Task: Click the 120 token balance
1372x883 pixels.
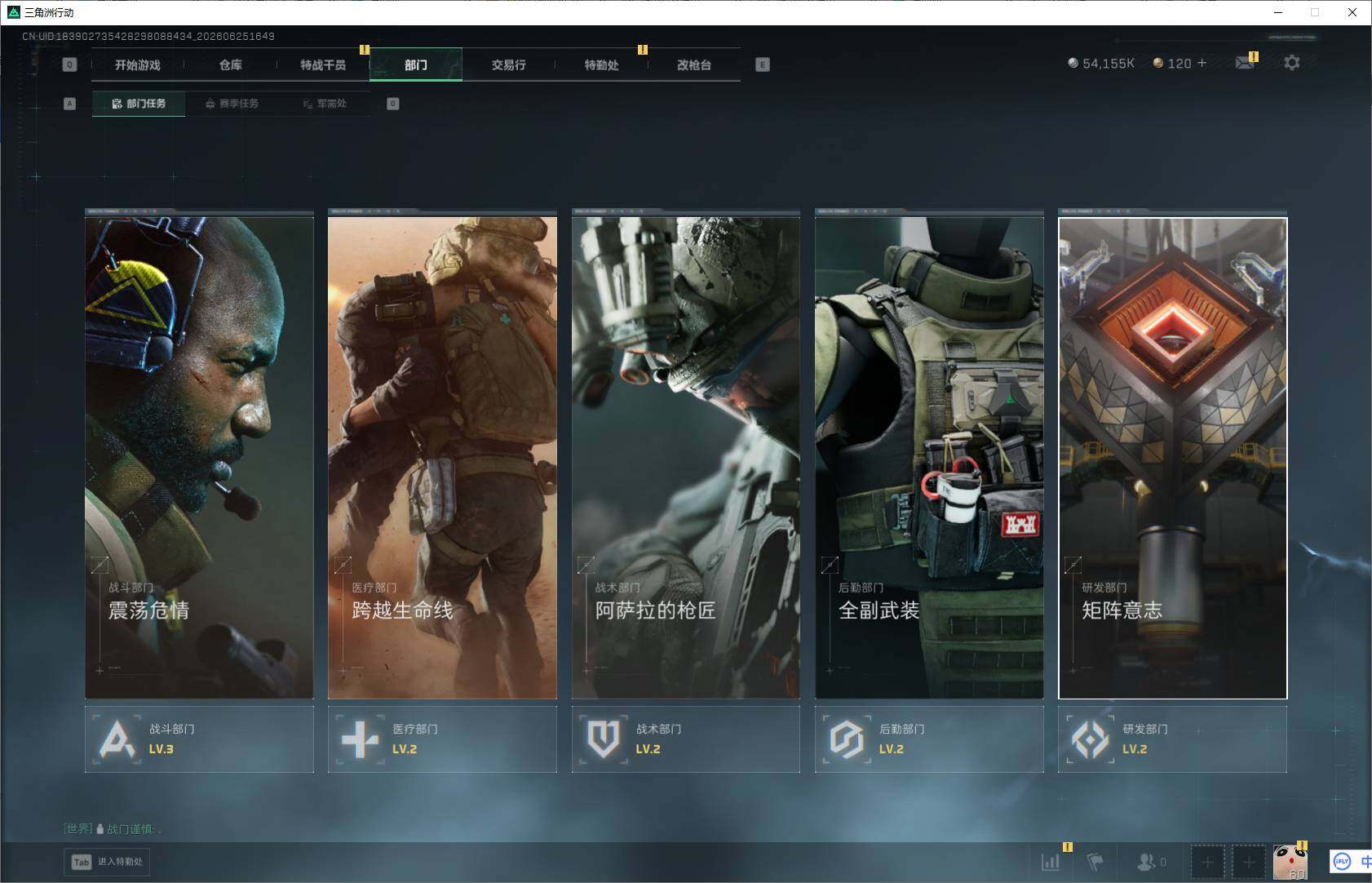Action: pyautogui.click(x=1179, y=64)
